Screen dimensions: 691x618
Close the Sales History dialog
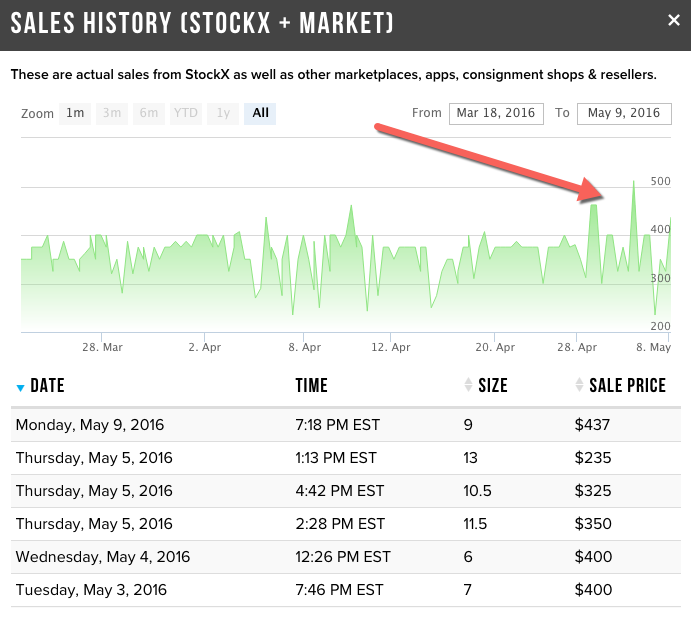click(673, 20)
